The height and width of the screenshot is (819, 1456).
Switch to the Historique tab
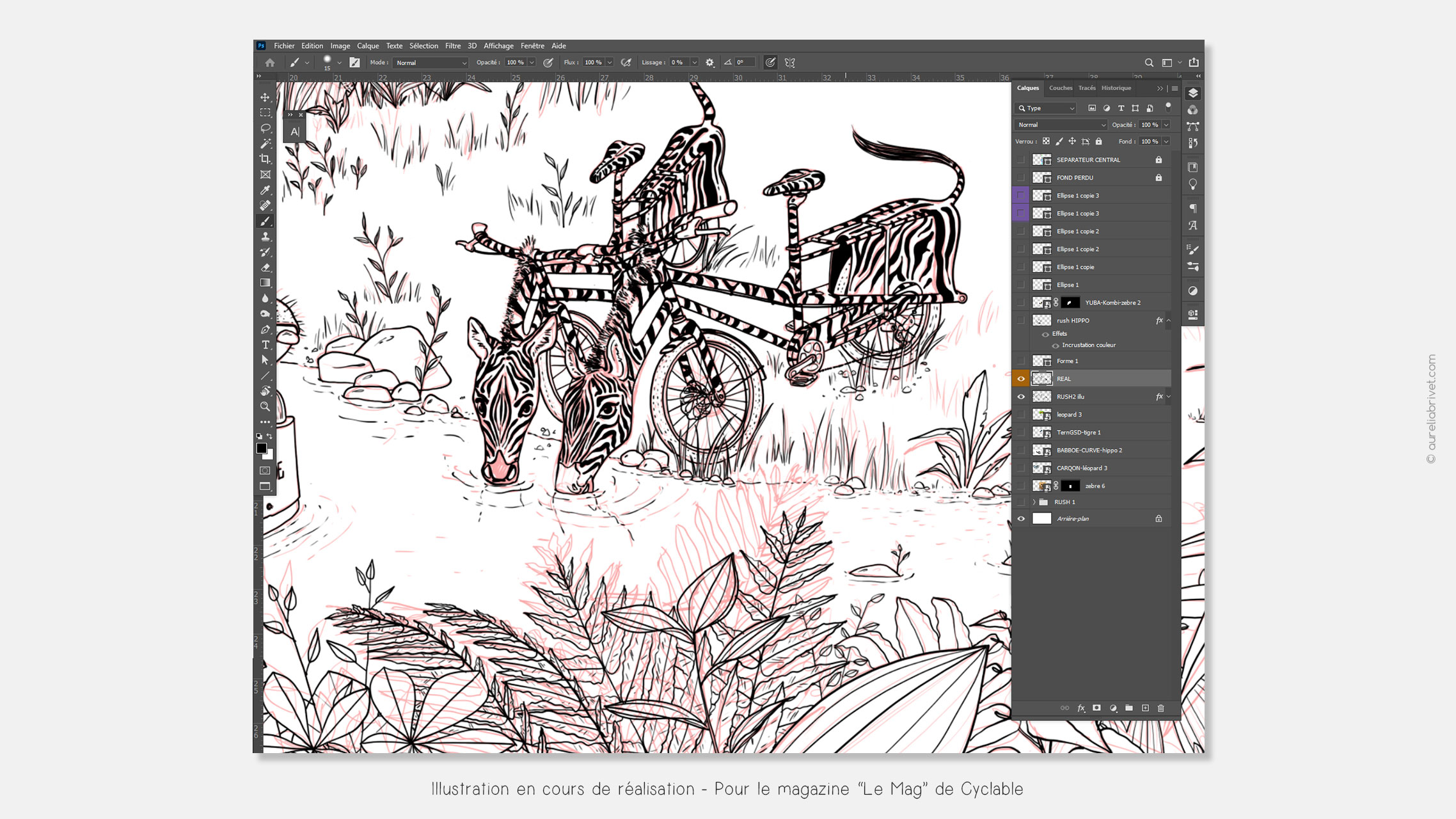[x=1116, y=88]
